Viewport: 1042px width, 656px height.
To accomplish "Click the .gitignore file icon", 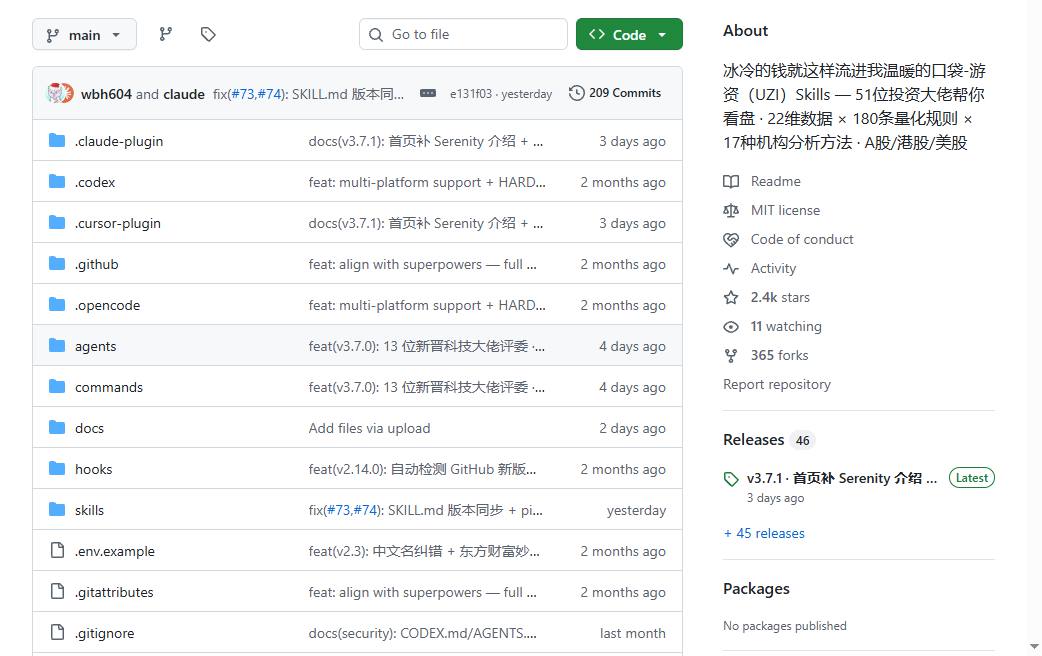I will point(58,633).
